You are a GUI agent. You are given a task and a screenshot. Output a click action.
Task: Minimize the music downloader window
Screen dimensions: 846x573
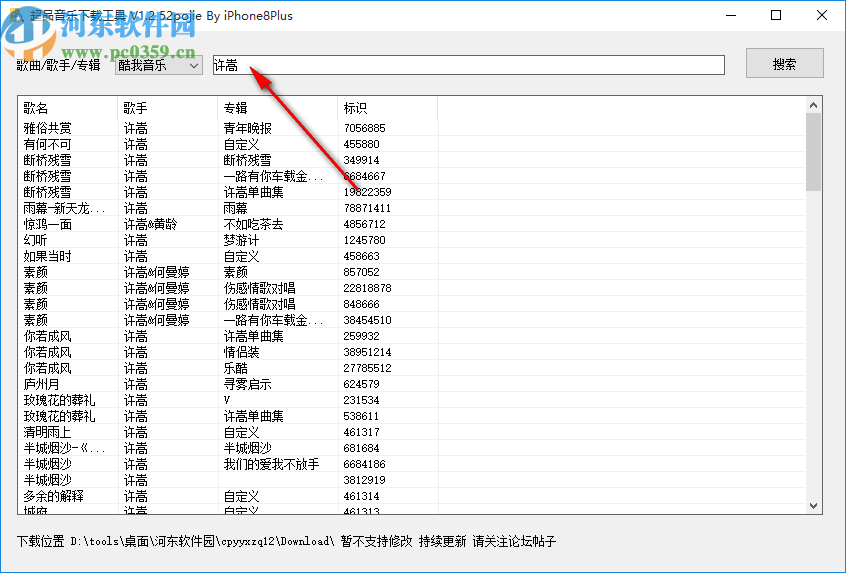pyautogui.click(x=731, y=15)
